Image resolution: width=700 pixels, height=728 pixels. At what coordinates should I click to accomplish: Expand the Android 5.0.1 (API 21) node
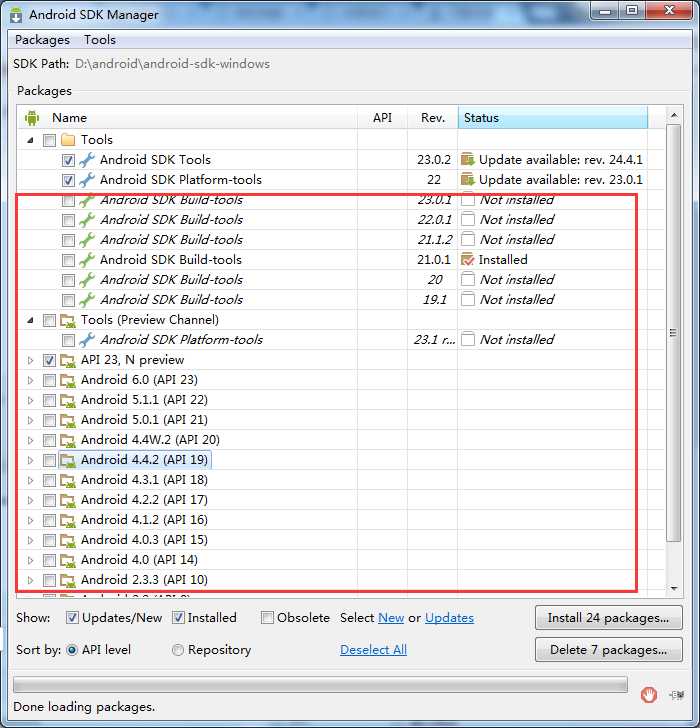[31, 420]
